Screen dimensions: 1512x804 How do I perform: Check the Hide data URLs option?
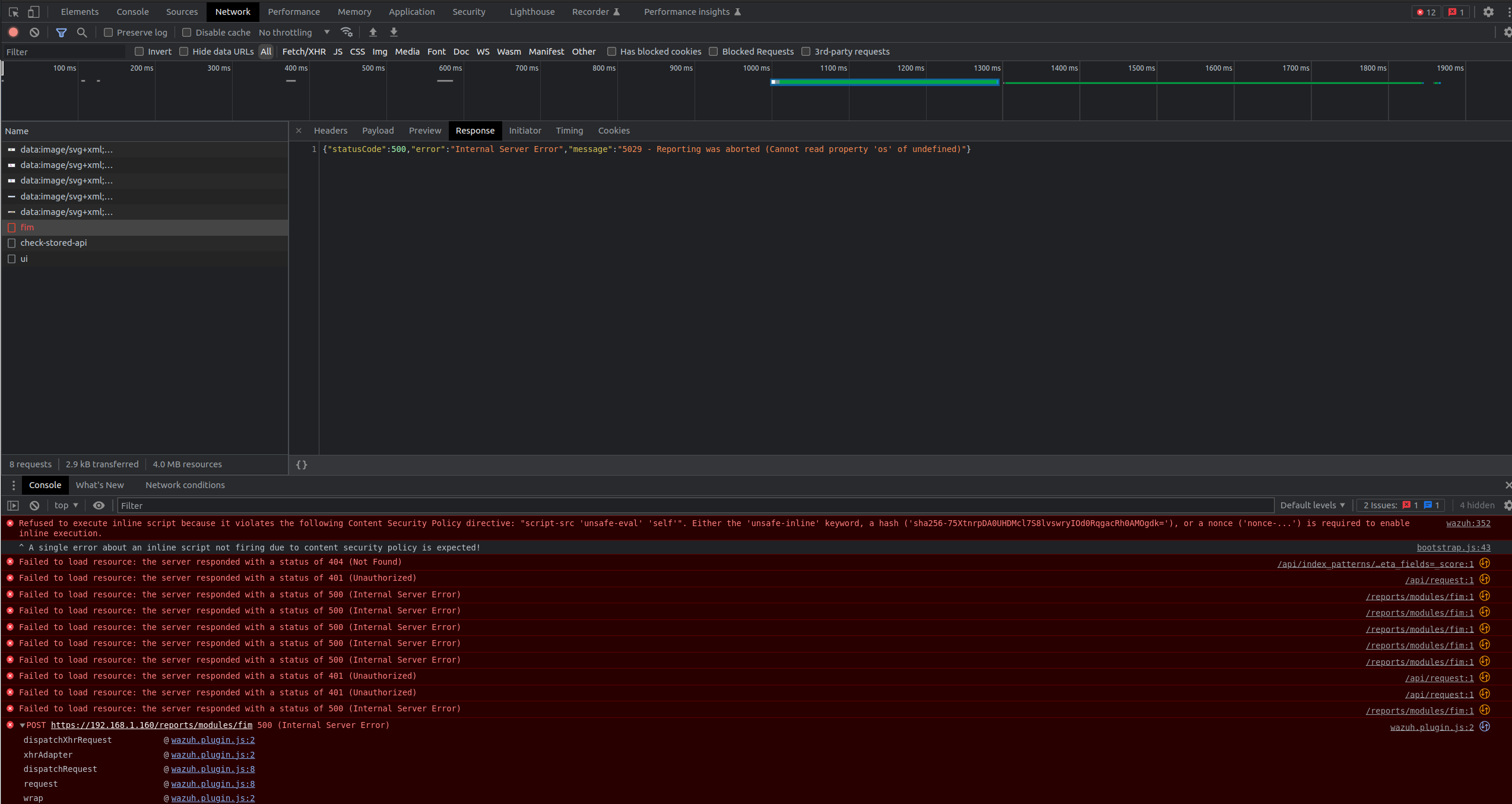[x=184, y=52]
